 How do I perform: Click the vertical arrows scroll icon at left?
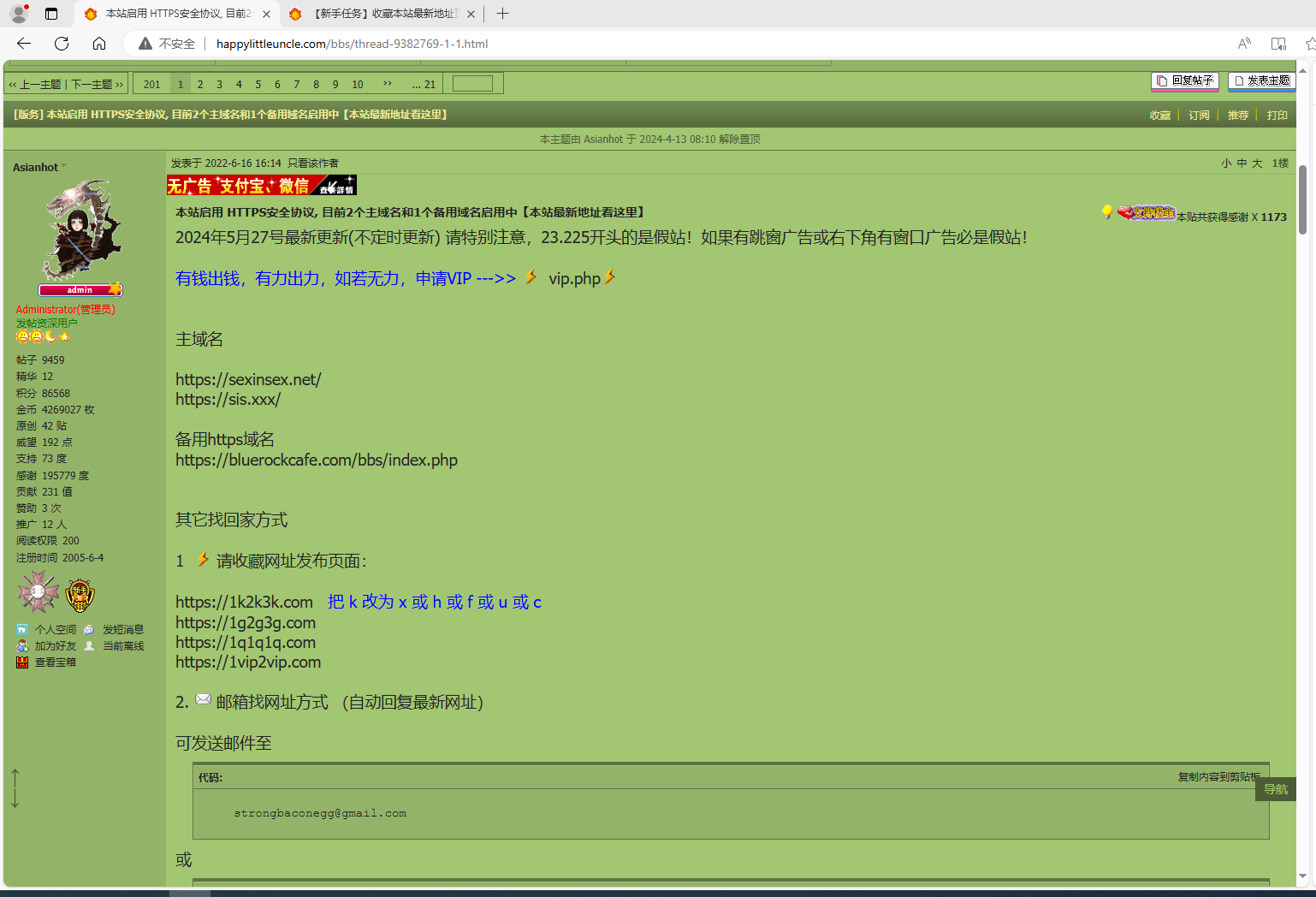[x=15, y=788]
